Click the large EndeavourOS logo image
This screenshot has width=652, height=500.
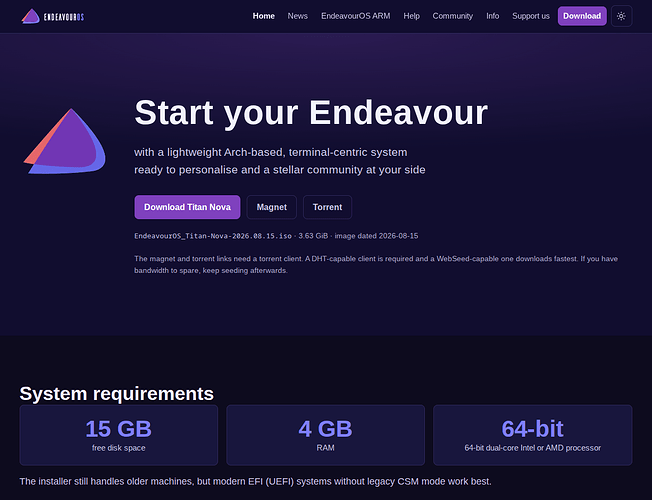click(x=65, y=141)
